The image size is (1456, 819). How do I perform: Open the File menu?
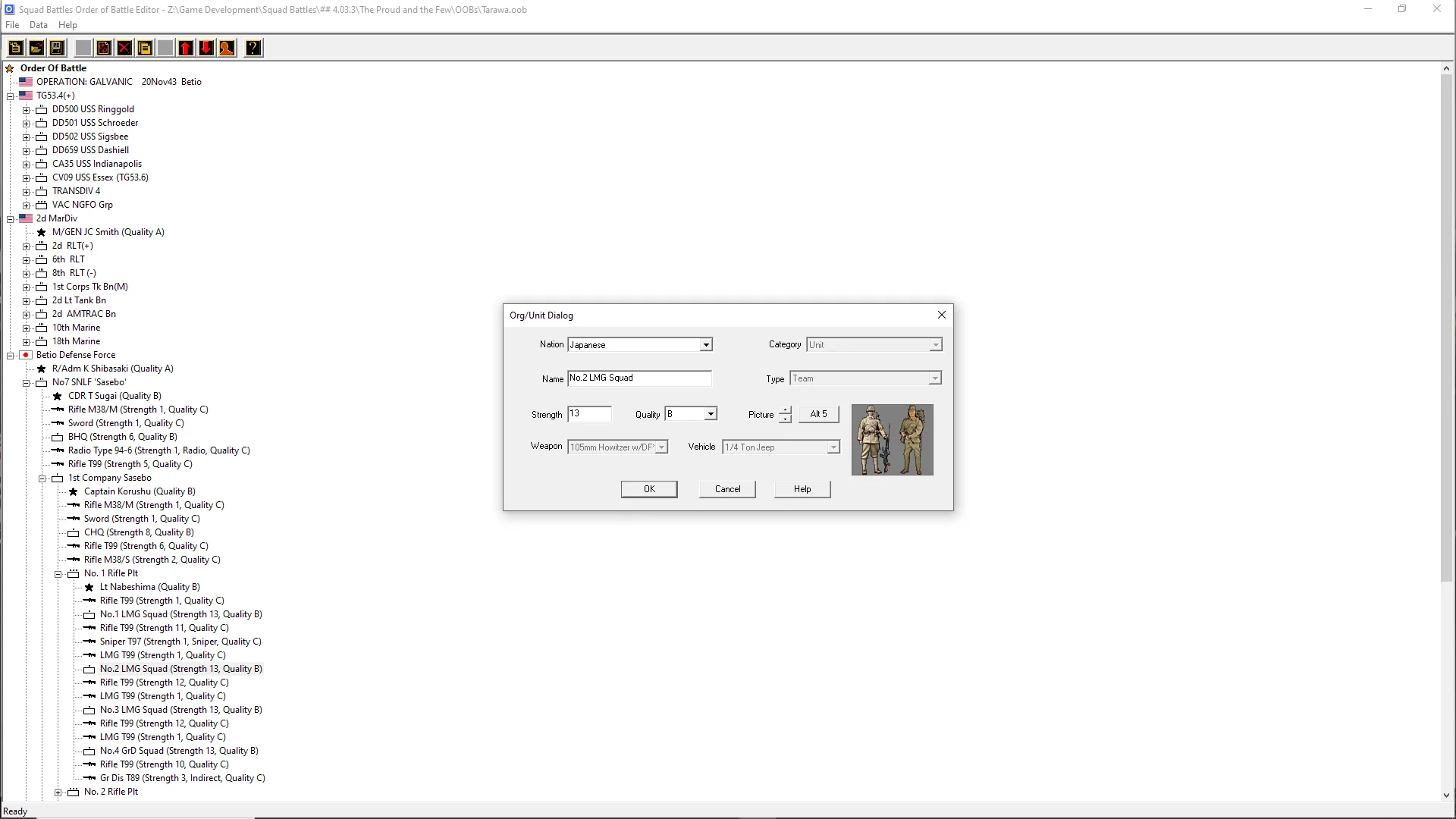12,25
